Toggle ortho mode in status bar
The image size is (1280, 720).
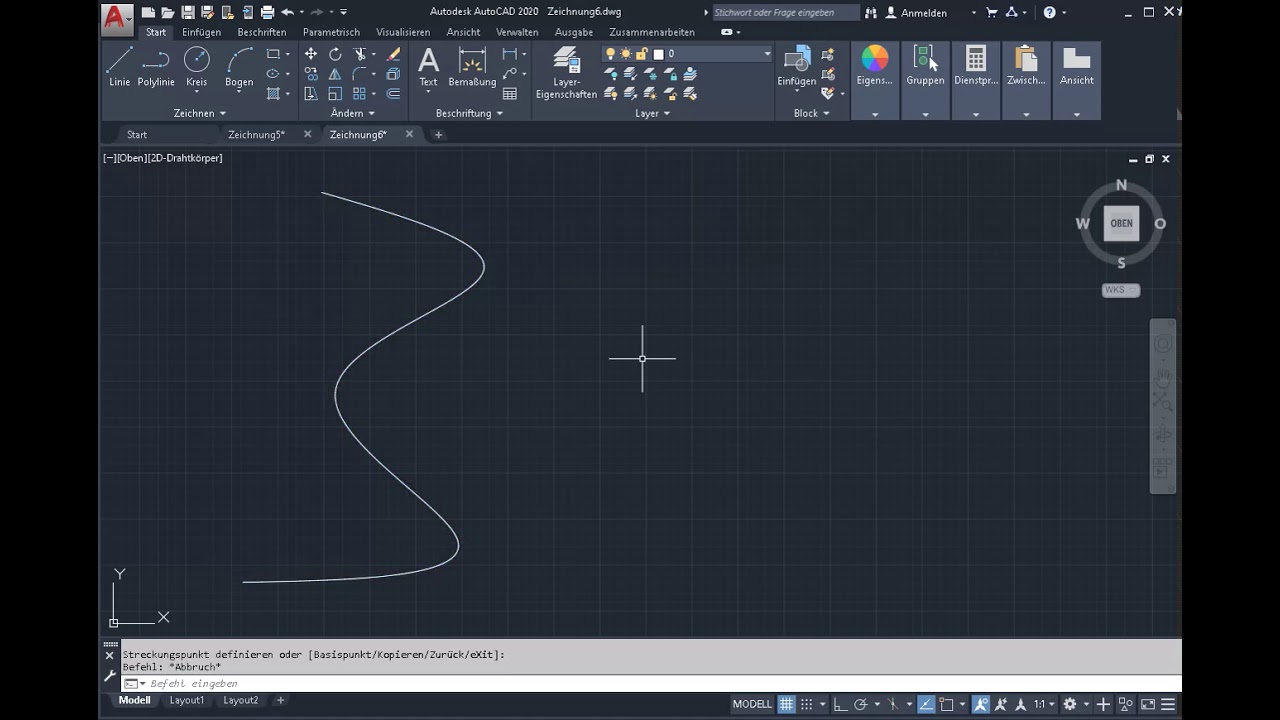tap(840, 704)
